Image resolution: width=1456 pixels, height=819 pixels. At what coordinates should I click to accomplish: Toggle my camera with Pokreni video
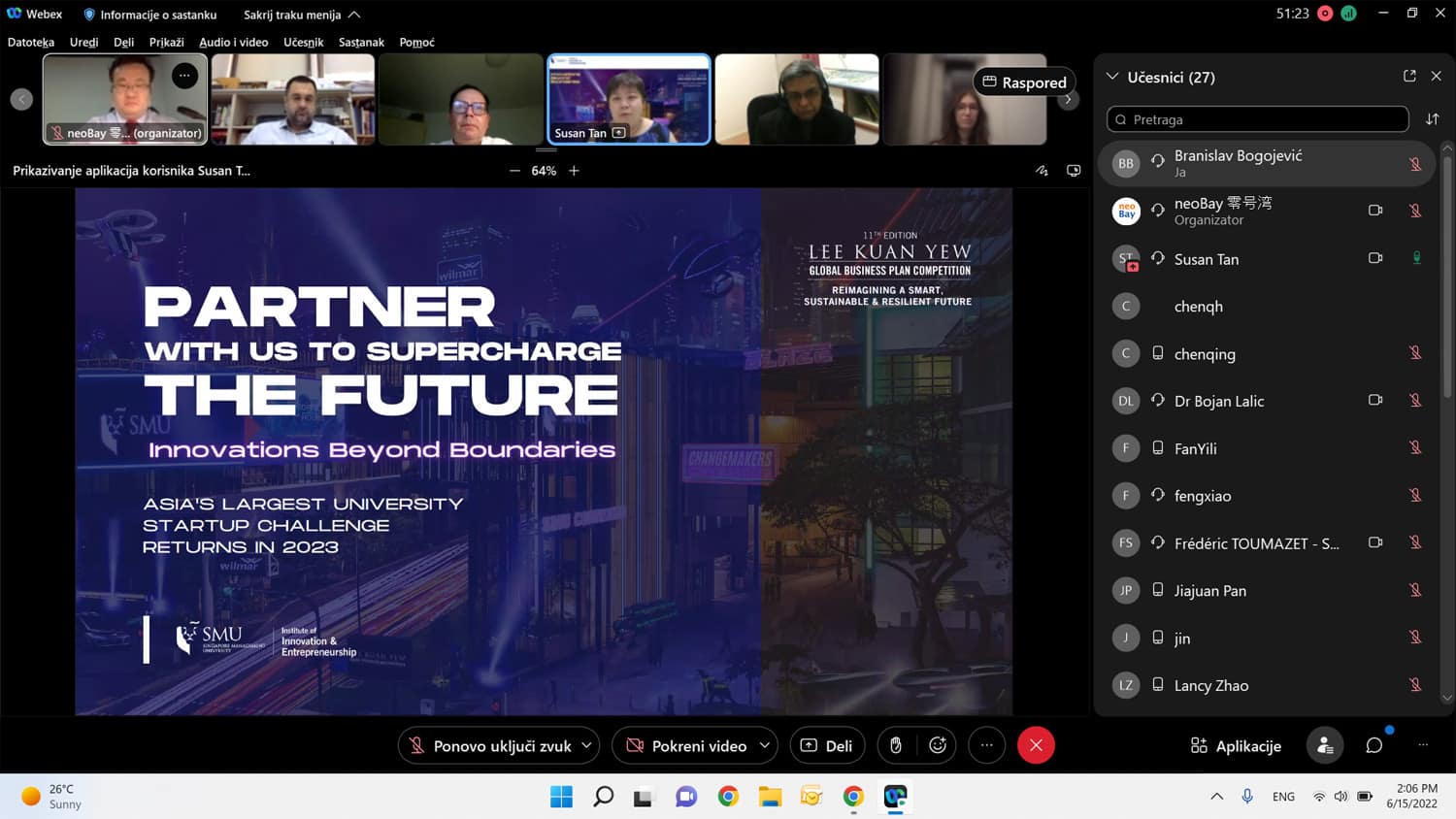(x=688, y=745)
